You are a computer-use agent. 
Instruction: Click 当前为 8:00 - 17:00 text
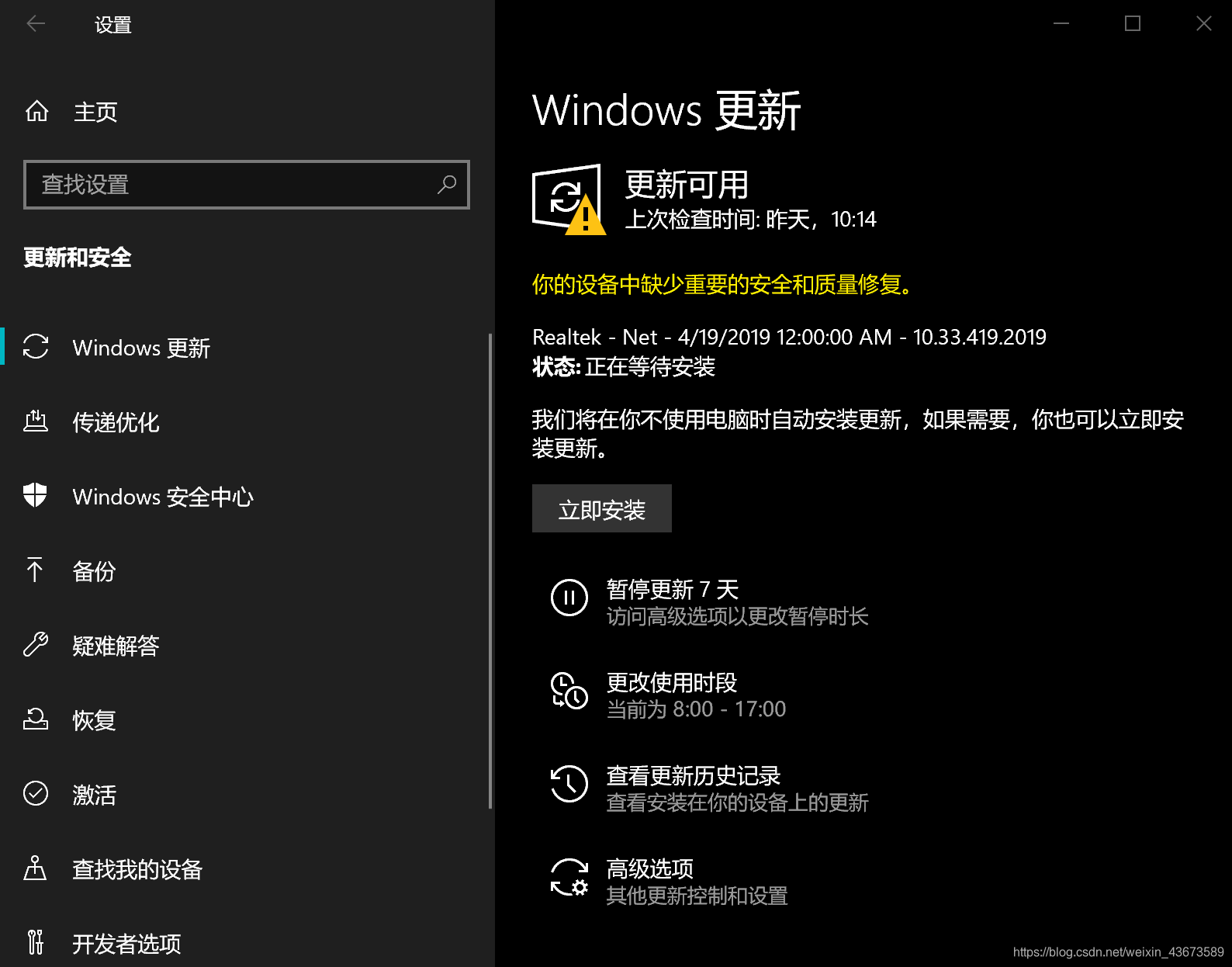click(x=696, y=709)
